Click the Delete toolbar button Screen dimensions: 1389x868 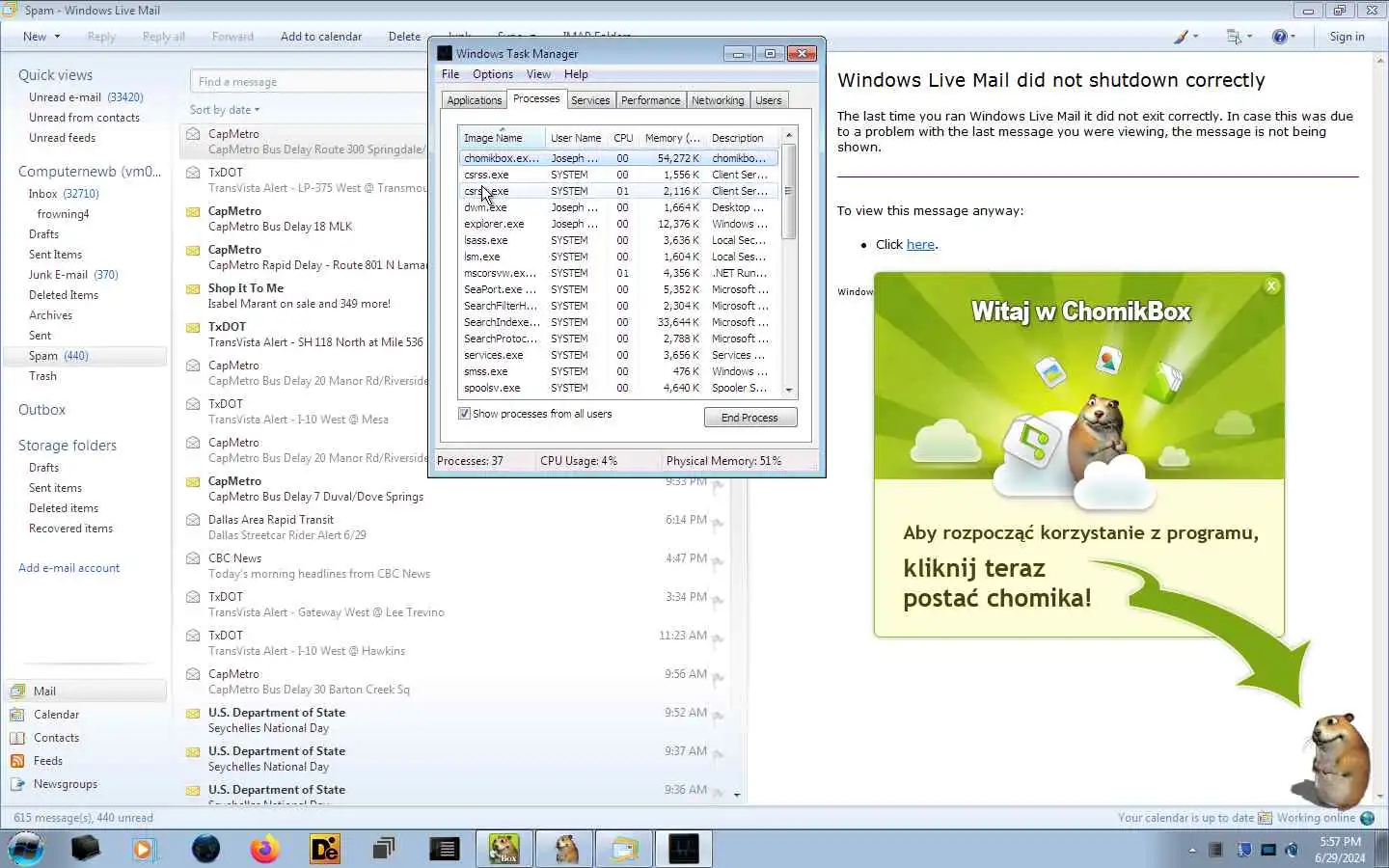[404, 37]
